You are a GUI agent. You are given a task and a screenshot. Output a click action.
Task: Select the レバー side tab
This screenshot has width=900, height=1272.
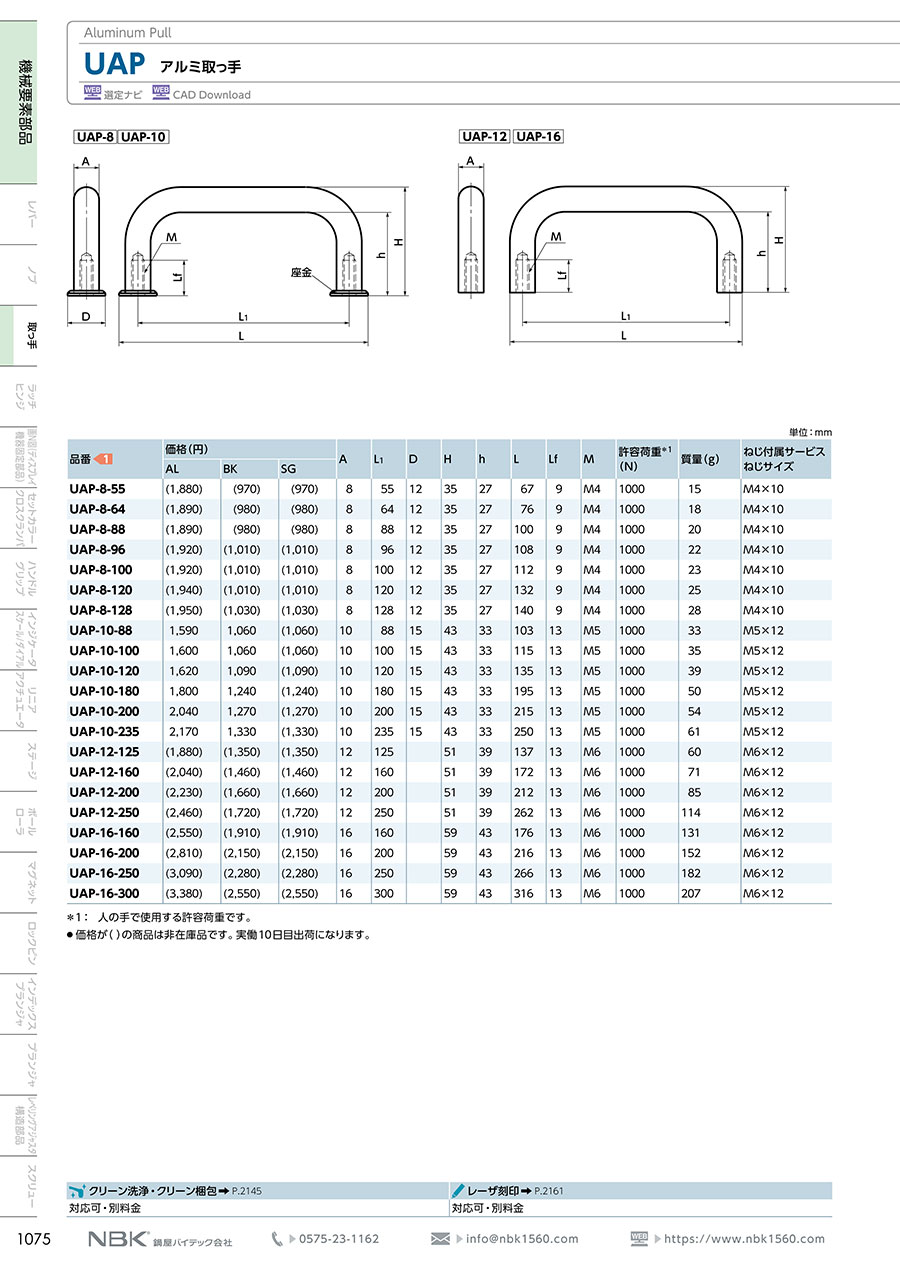tap(32, 215)
